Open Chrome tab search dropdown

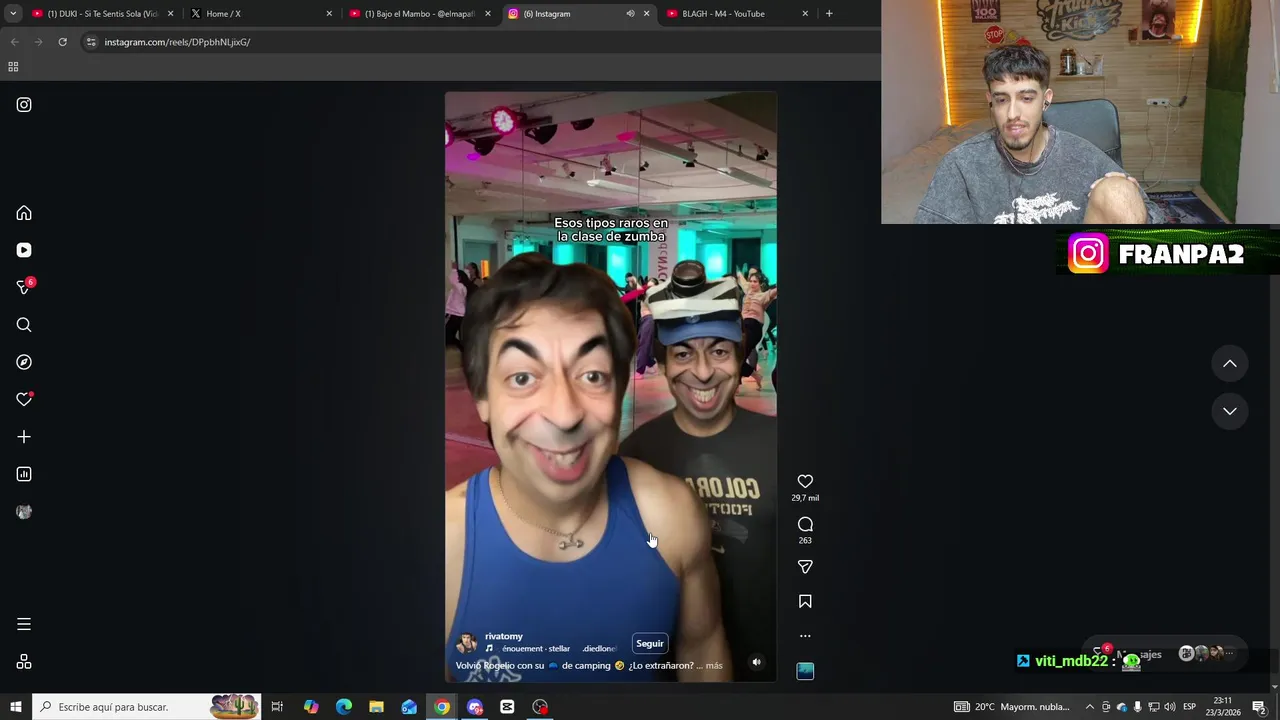pos(13,14)
